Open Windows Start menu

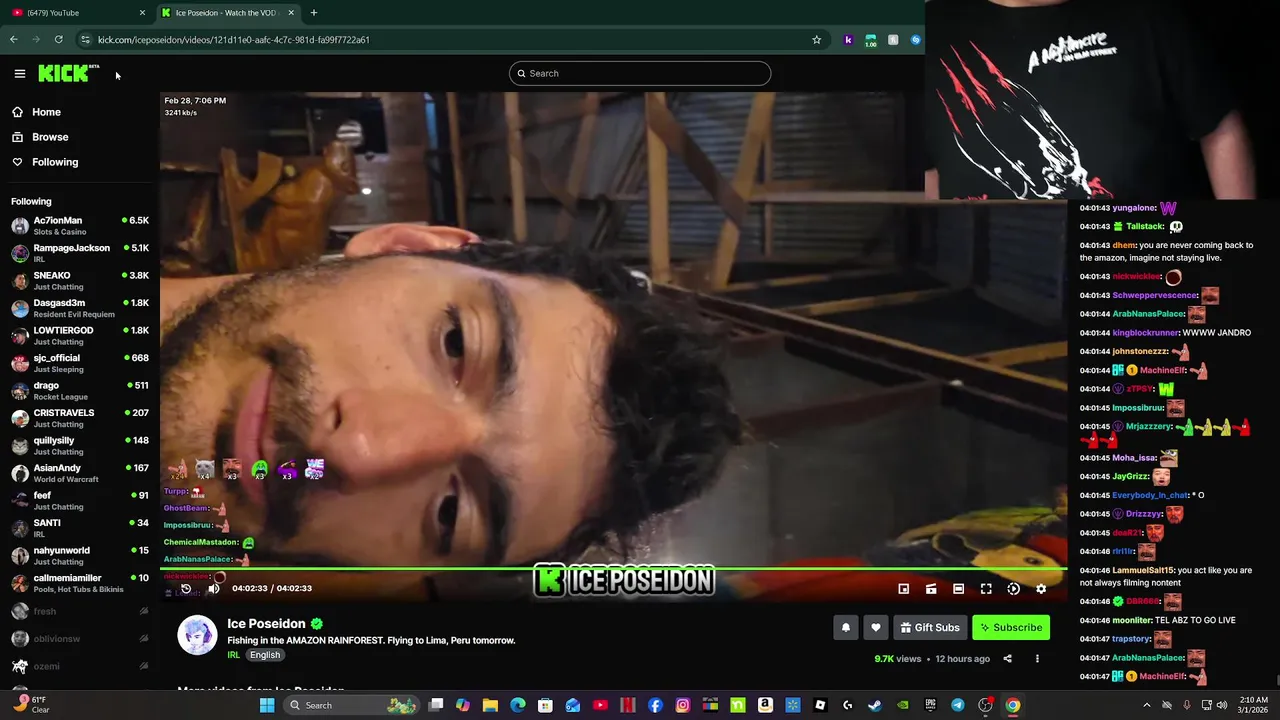point(267,705)
